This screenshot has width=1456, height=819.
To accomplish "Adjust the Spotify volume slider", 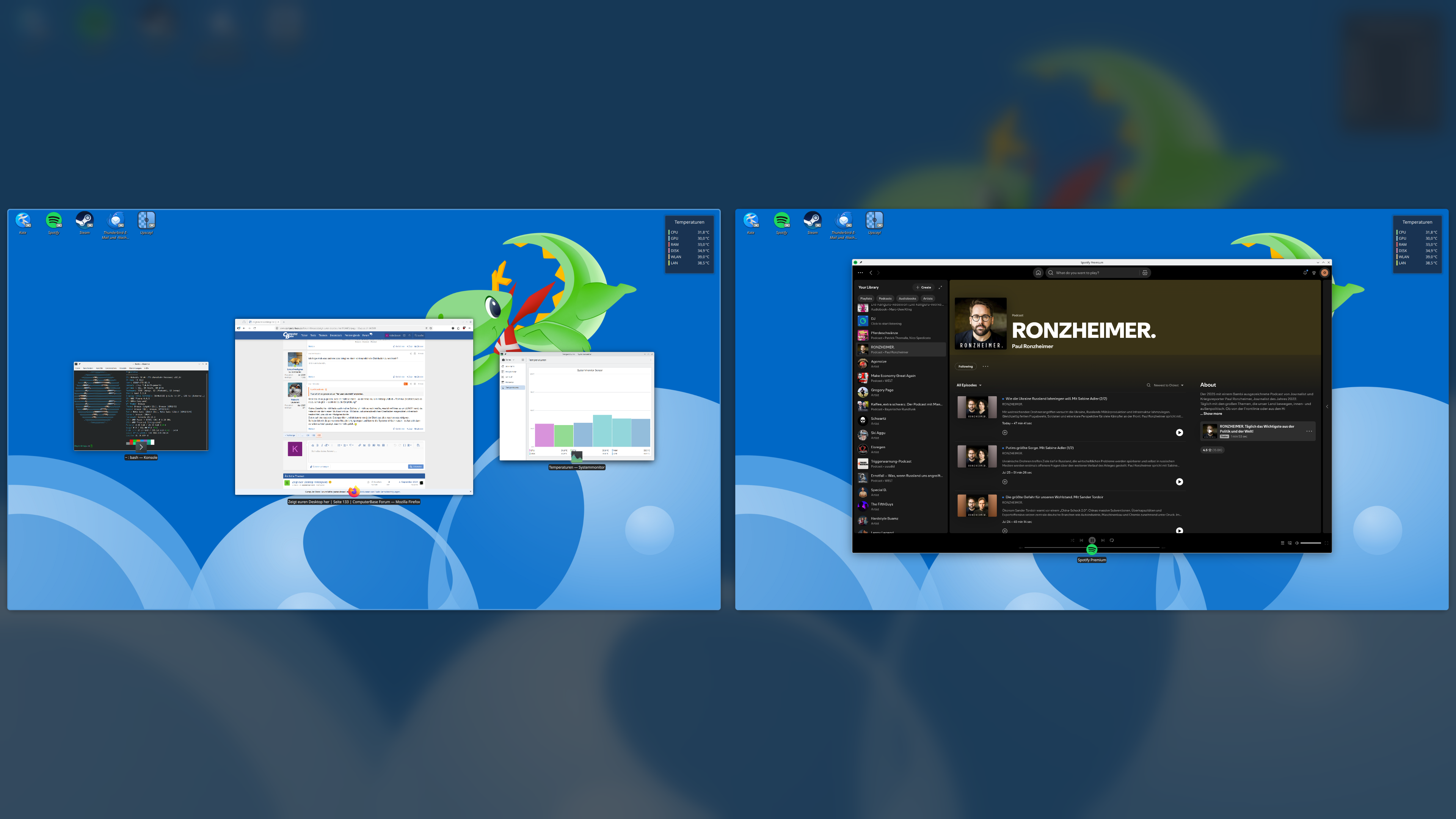I will [1311, 543].
